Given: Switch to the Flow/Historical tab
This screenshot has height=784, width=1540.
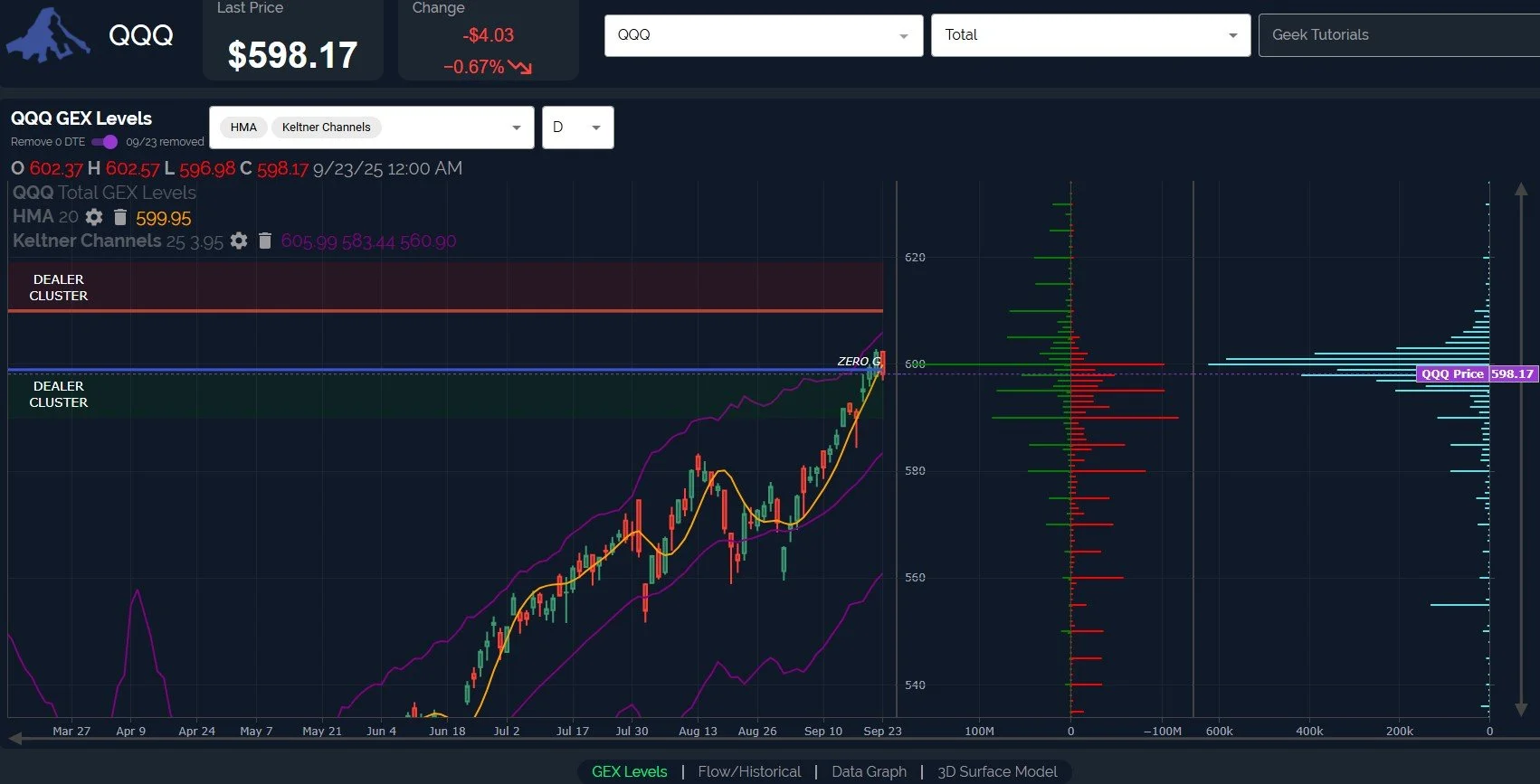Looking at the screenshot, I should 749,771.
